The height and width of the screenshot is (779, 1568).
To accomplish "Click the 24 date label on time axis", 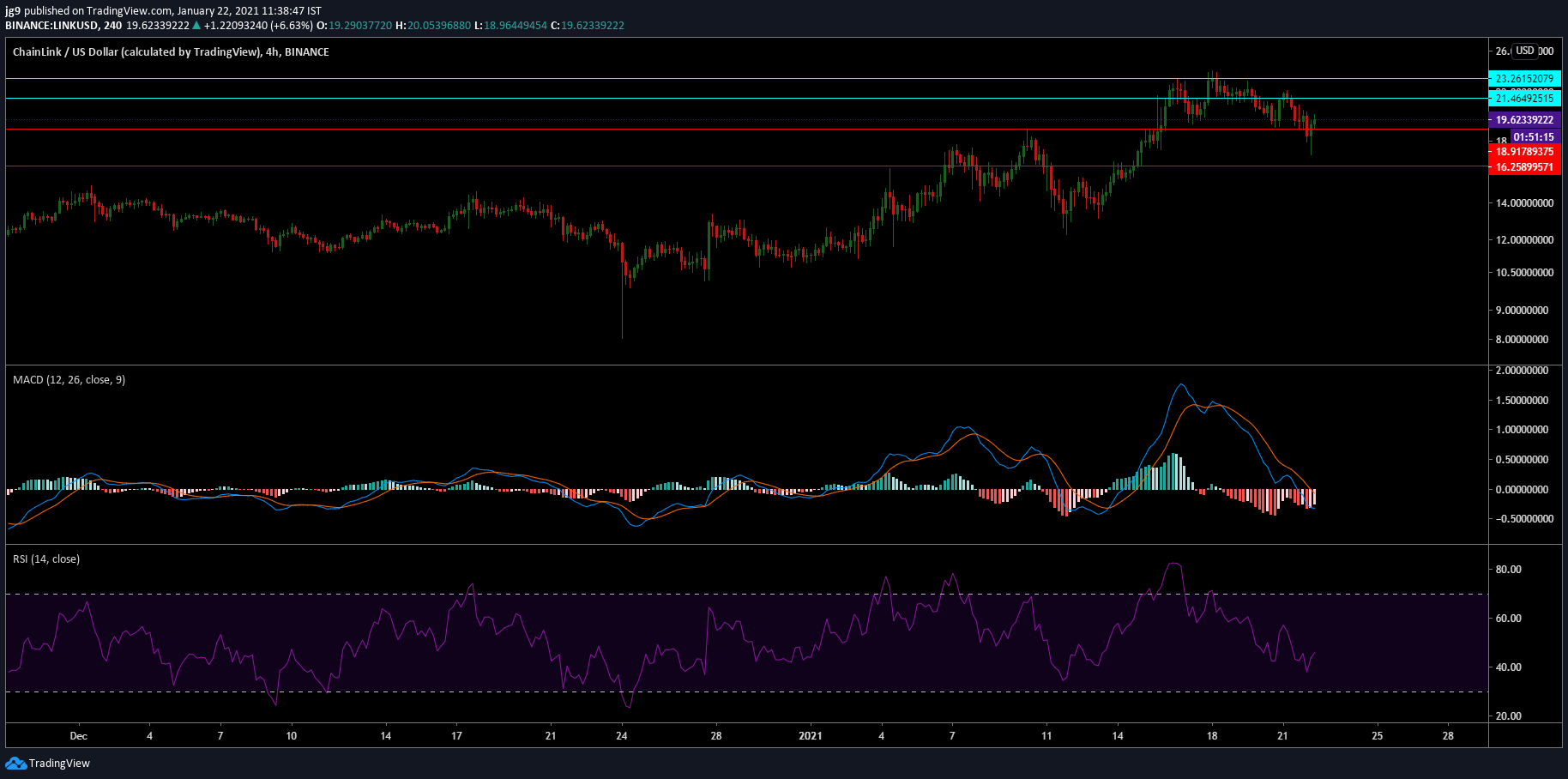I will 622,736.
